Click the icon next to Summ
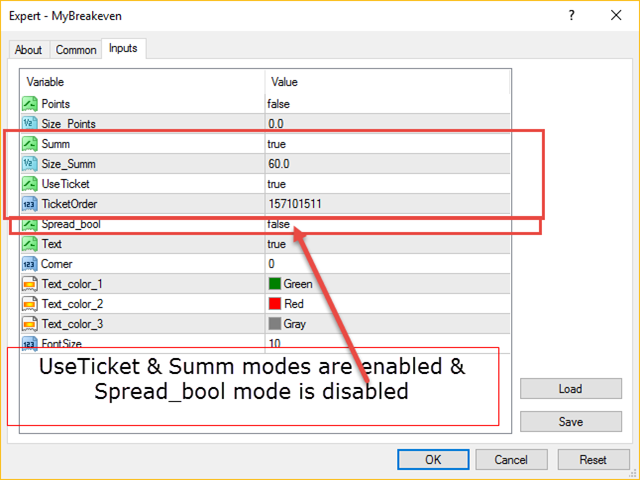 coord(30,144)
